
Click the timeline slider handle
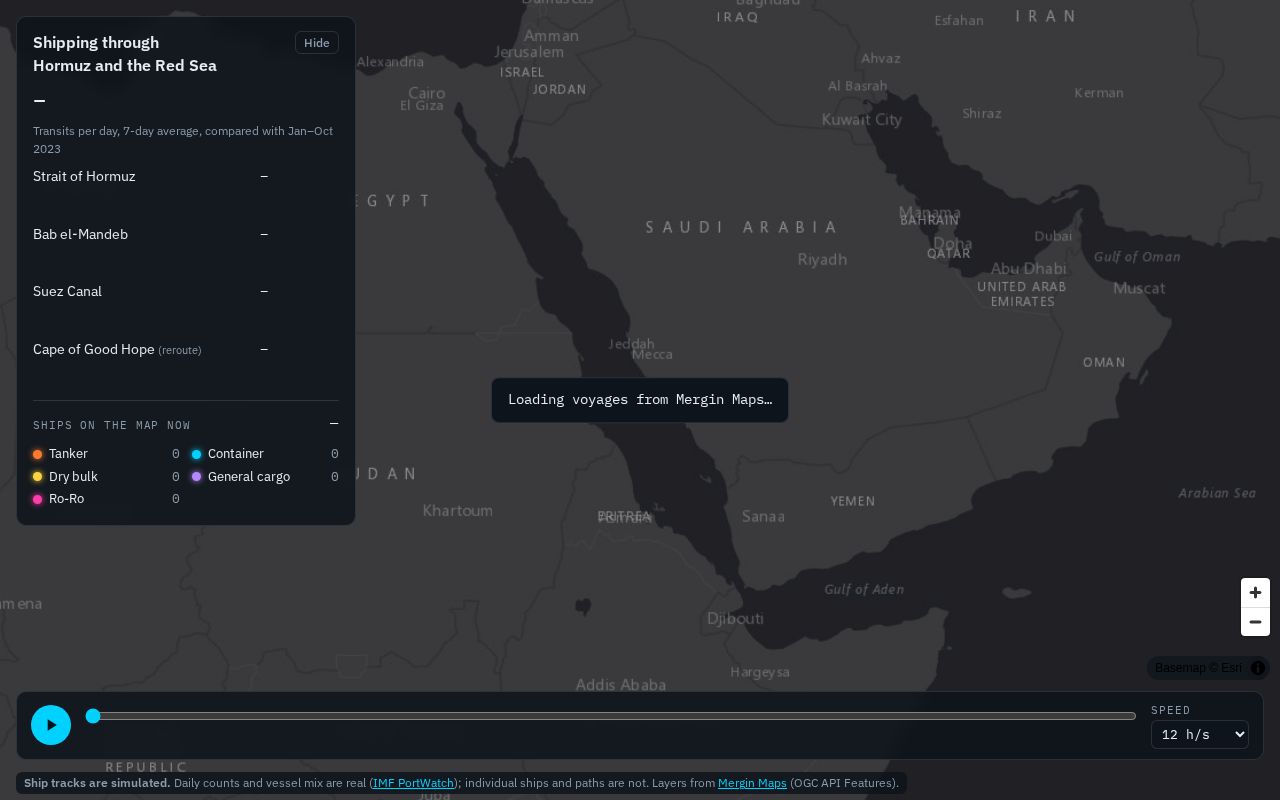coord(93,716)
